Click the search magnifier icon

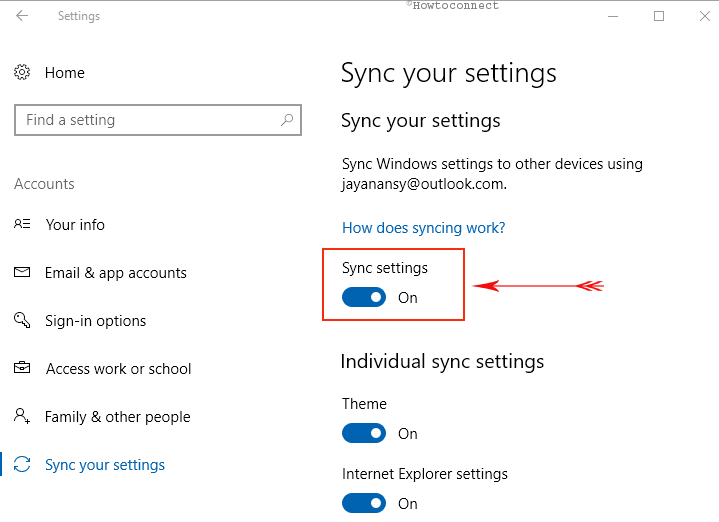(287, 120)
